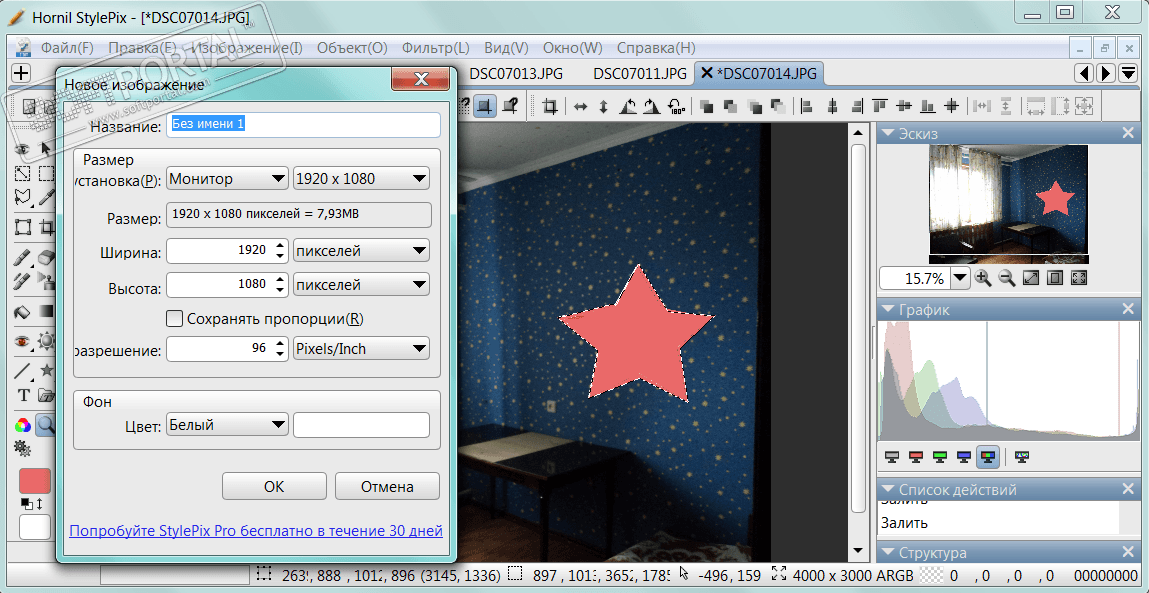Screen dimensions: 1149x593
Task: Click the Отмена button
Action: (387, 486)
